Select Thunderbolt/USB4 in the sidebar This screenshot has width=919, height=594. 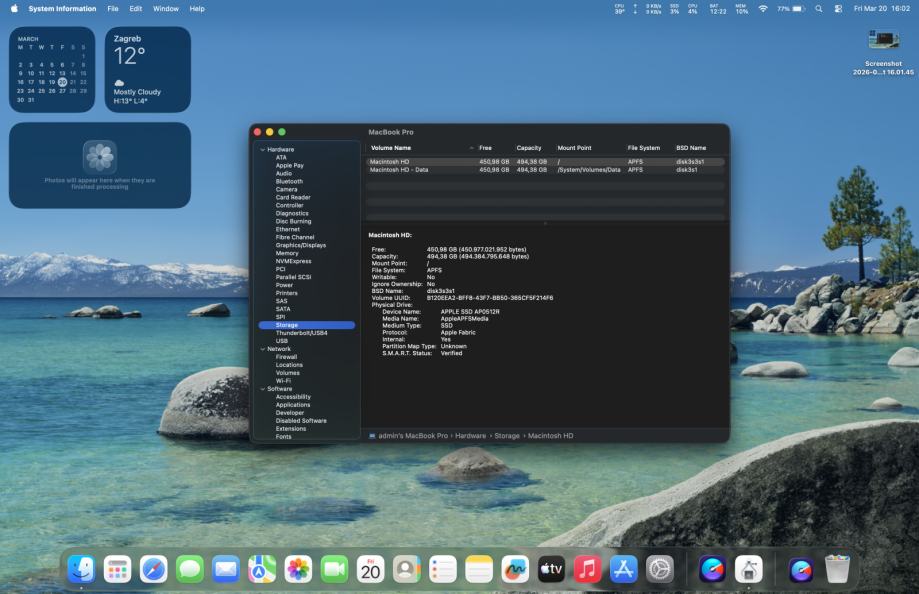coord(301,333)
